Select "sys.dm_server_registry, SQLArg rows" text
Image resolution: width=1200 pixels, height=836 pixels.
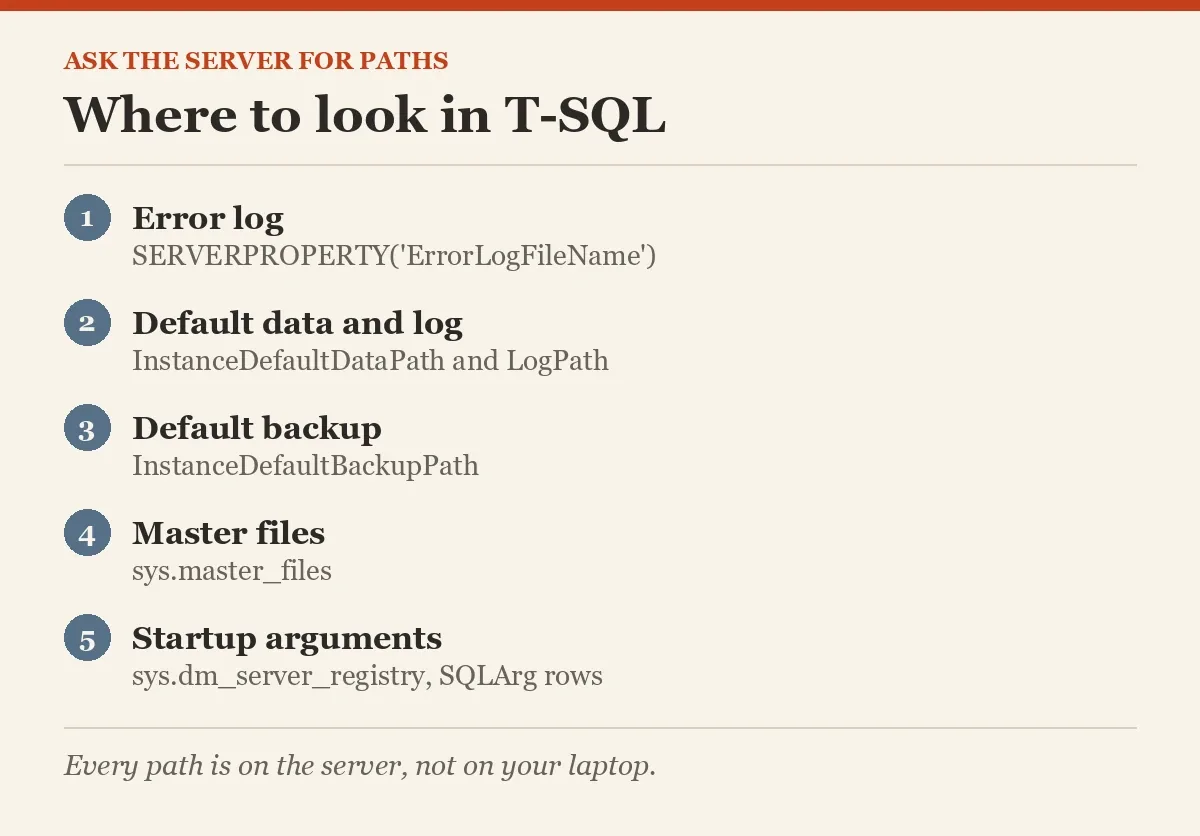367,676
